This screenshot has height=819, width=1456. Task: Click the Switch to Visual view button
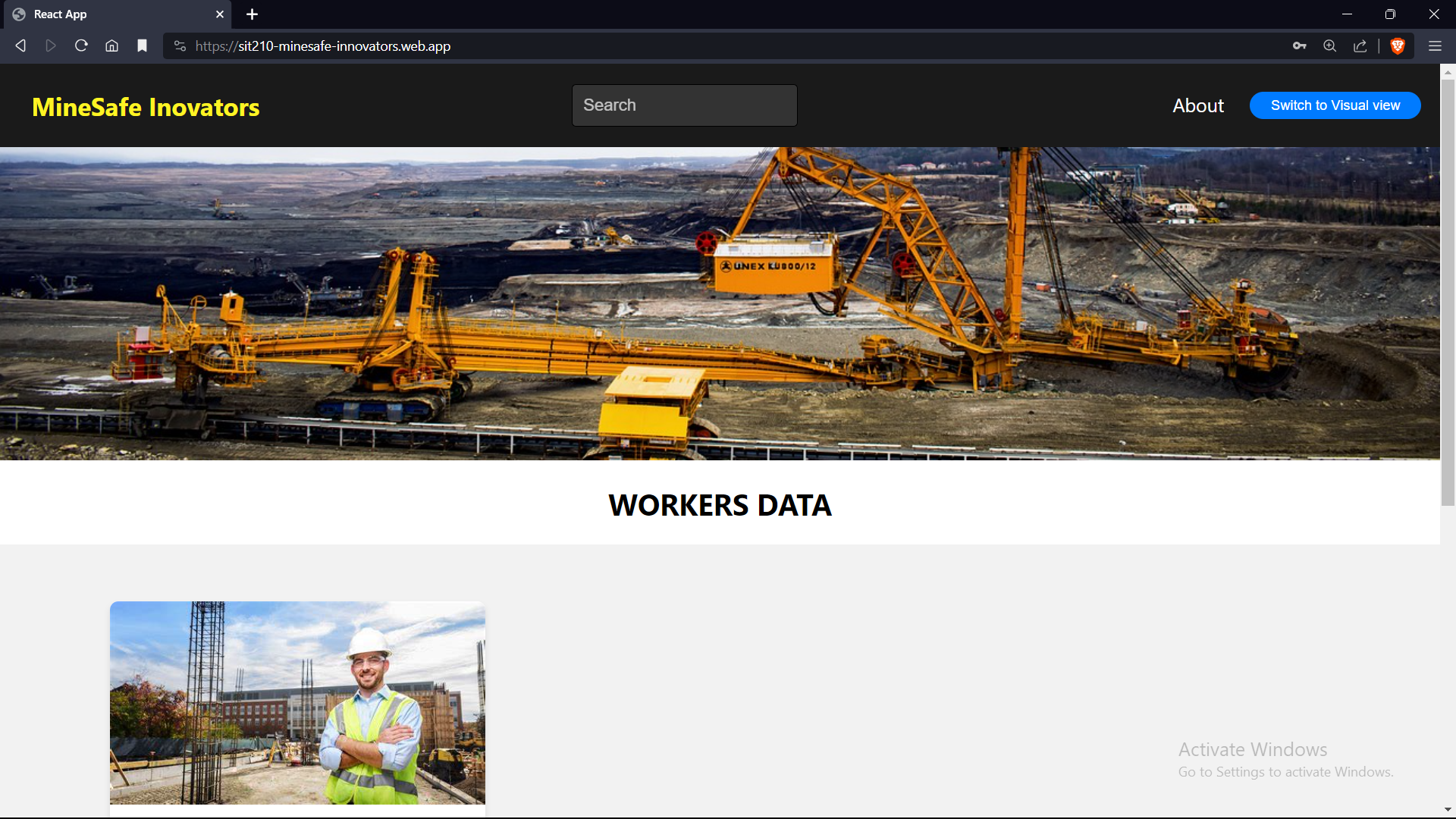point(1335,105)
